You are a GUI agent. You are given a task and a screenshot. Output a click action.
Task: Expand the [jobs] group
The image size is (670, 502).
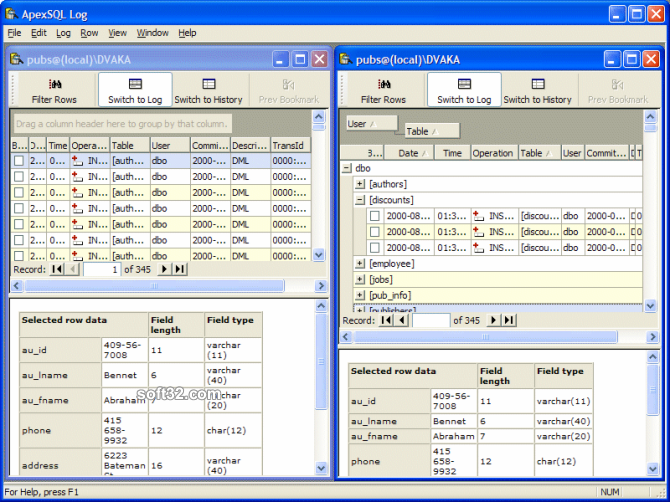360,279
